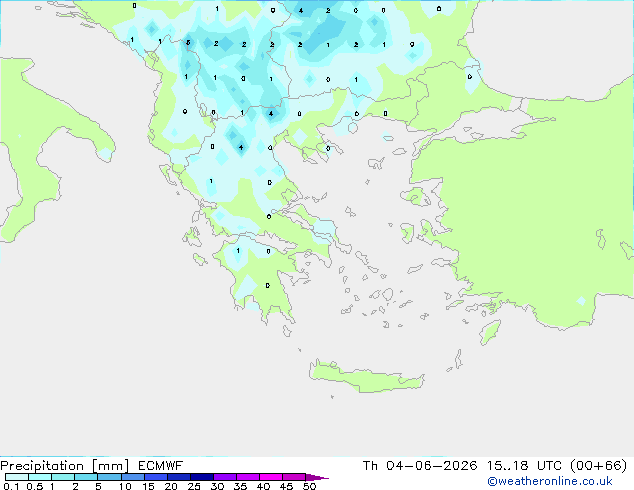Click the over-50 arrow tip of legend
The height and width of the screenshot is (490, 634).
click(317, 477)
